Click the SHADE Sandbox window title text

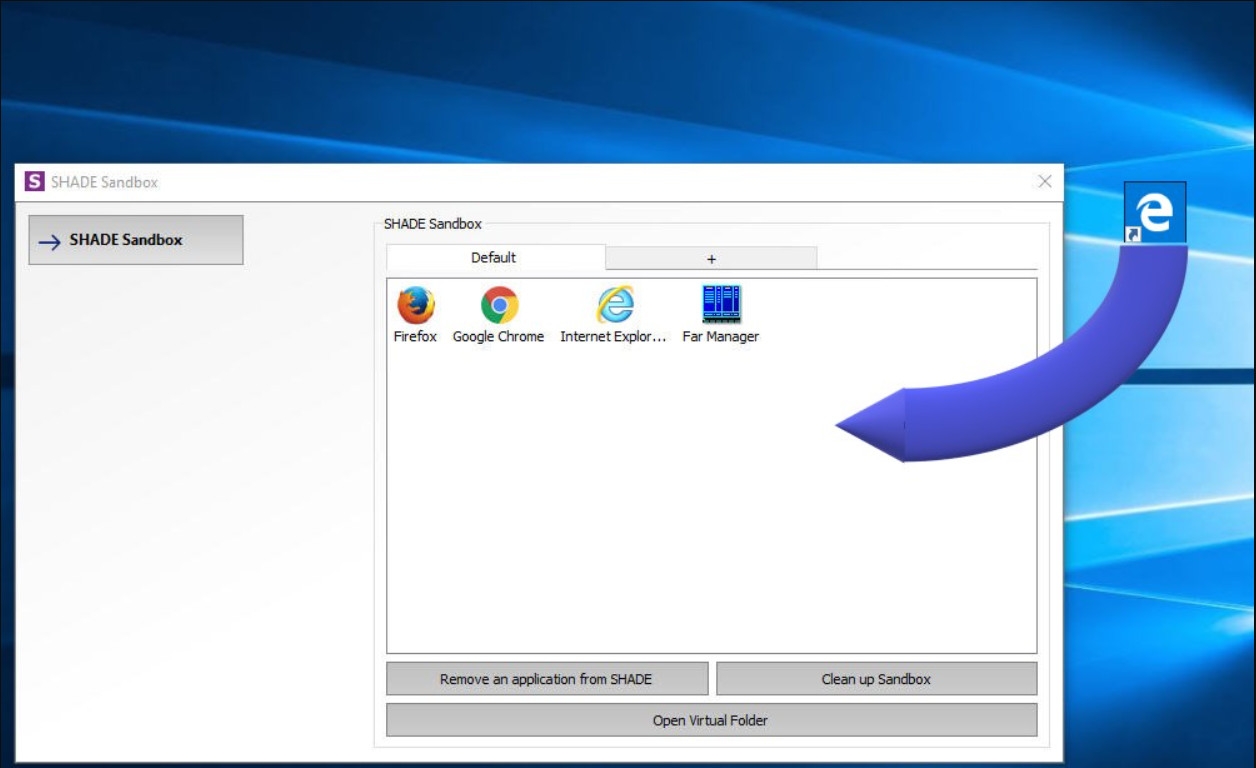[105, 182]
